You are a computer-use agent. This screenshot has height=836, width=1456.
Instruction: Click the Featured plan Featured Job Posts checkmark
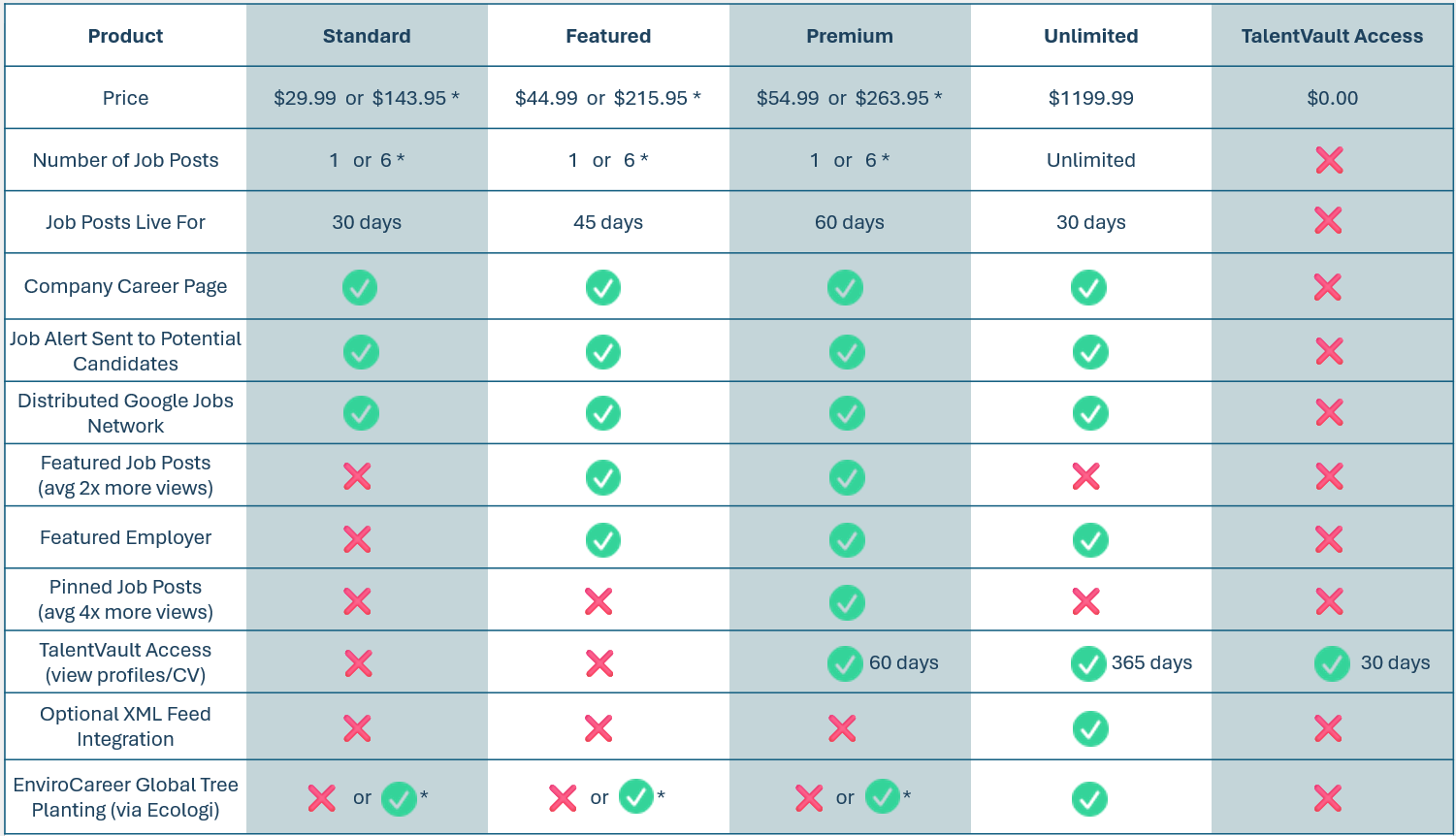pyautogui.click(x=603, y=477)
